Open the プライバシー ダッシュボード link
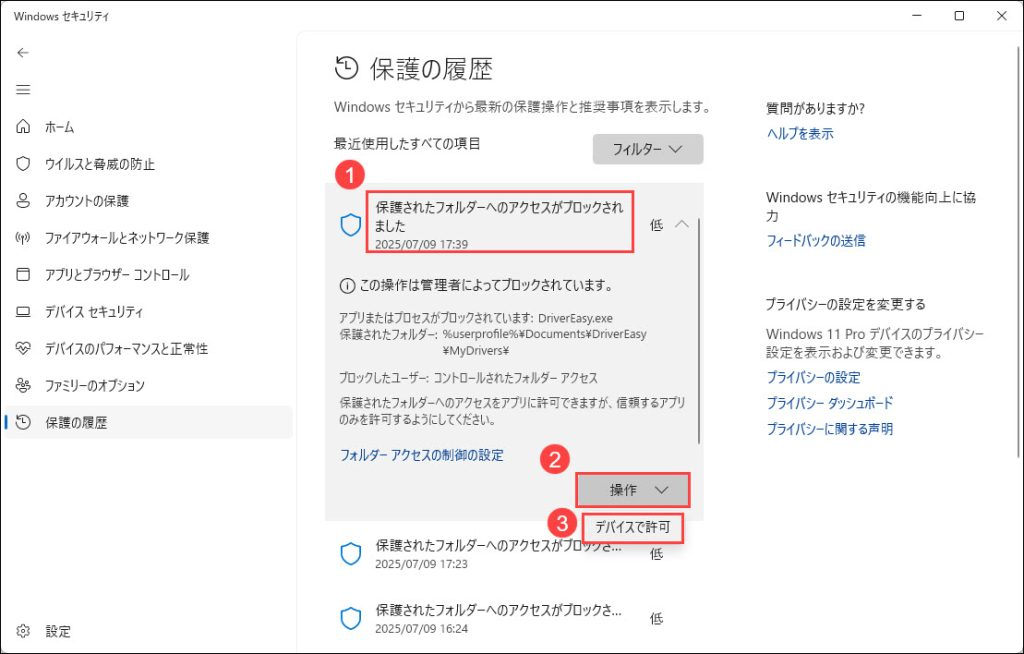 tap(829, 403)
